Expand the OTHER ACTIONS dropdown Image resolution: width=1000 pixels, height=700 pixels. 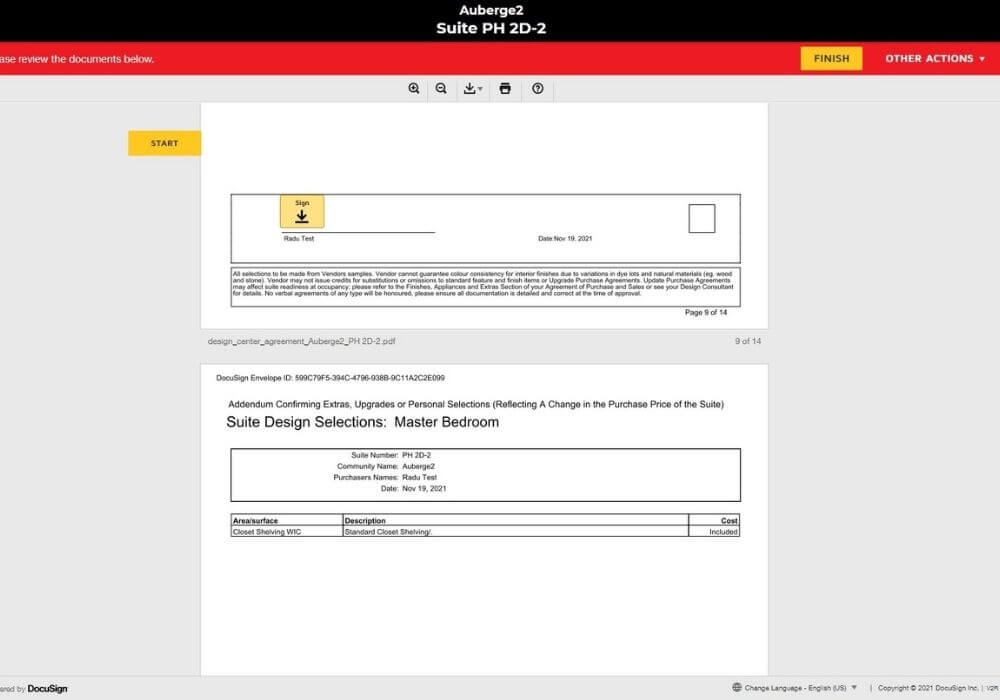coord(934,58)
